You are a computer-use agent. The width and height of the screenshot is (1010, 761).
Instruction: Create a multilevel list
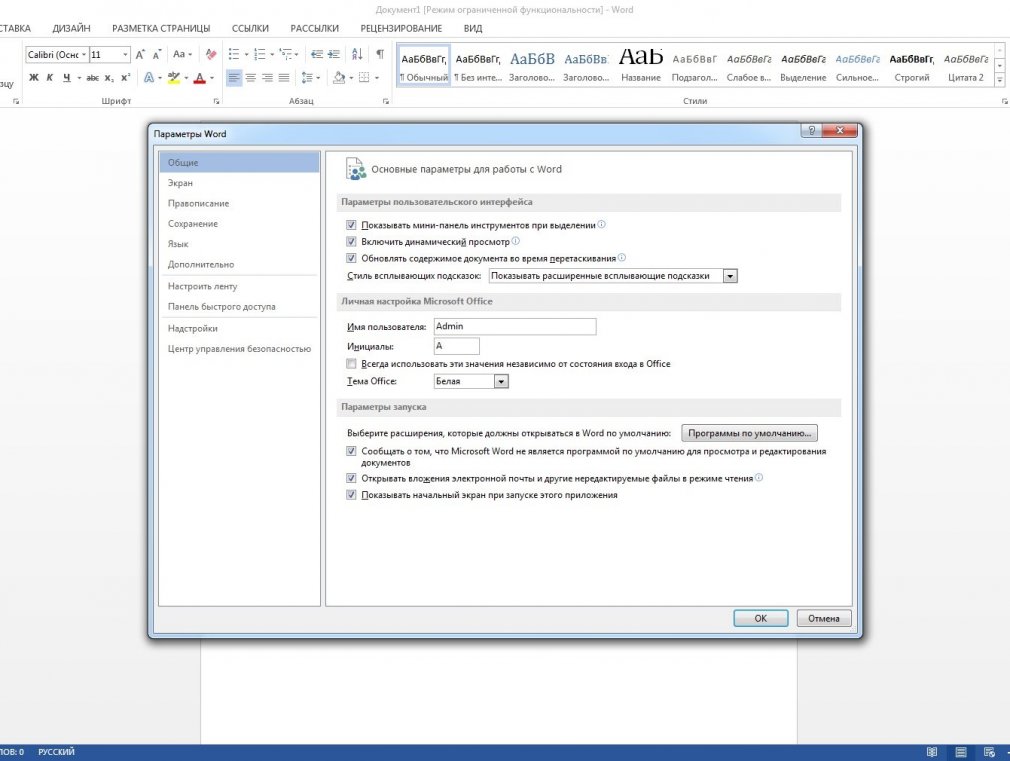coord(285,55)
